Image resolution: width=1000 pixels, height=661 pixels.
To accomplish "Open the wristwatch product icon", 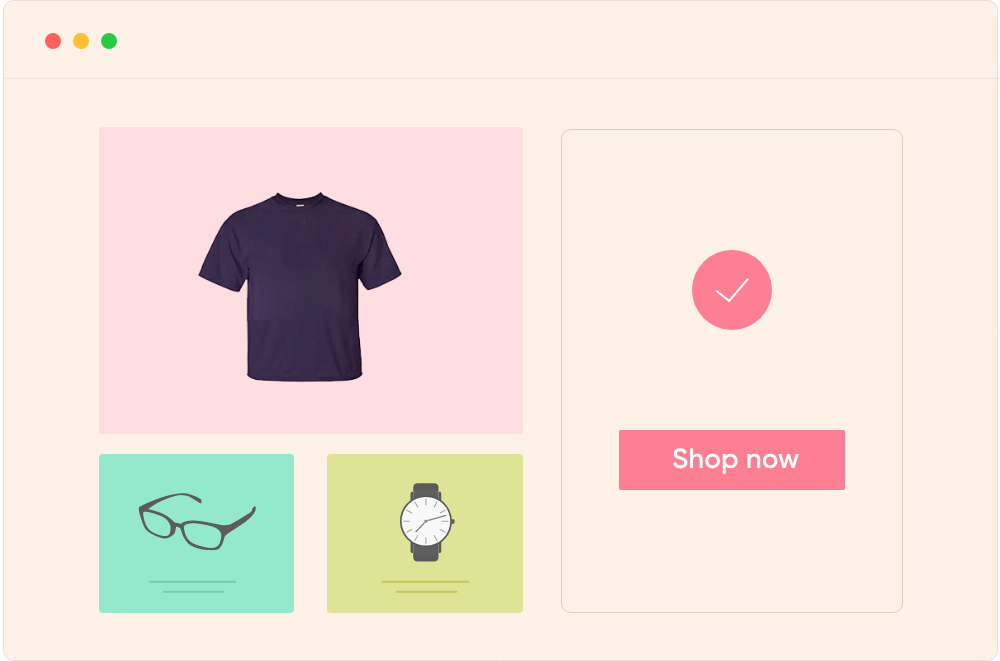I will tap(427, 522).
